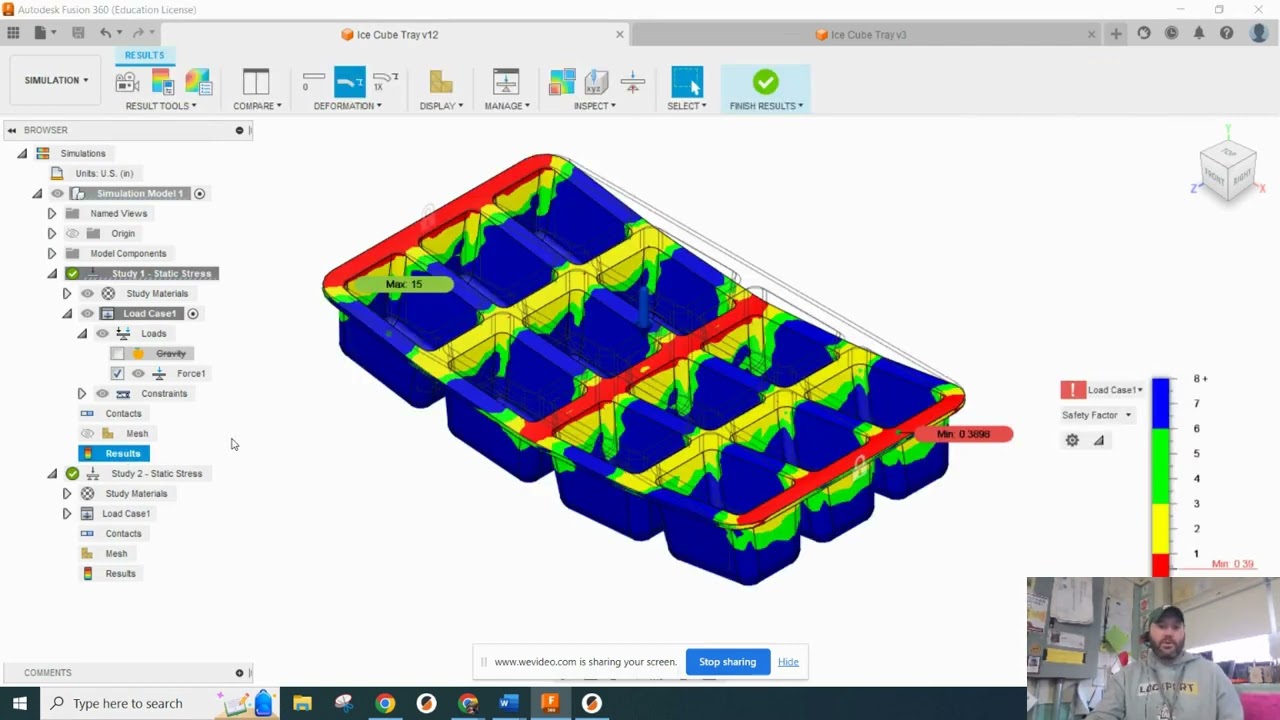
Task: Expand the Named Views folder
Action: [x=52, y=213]
